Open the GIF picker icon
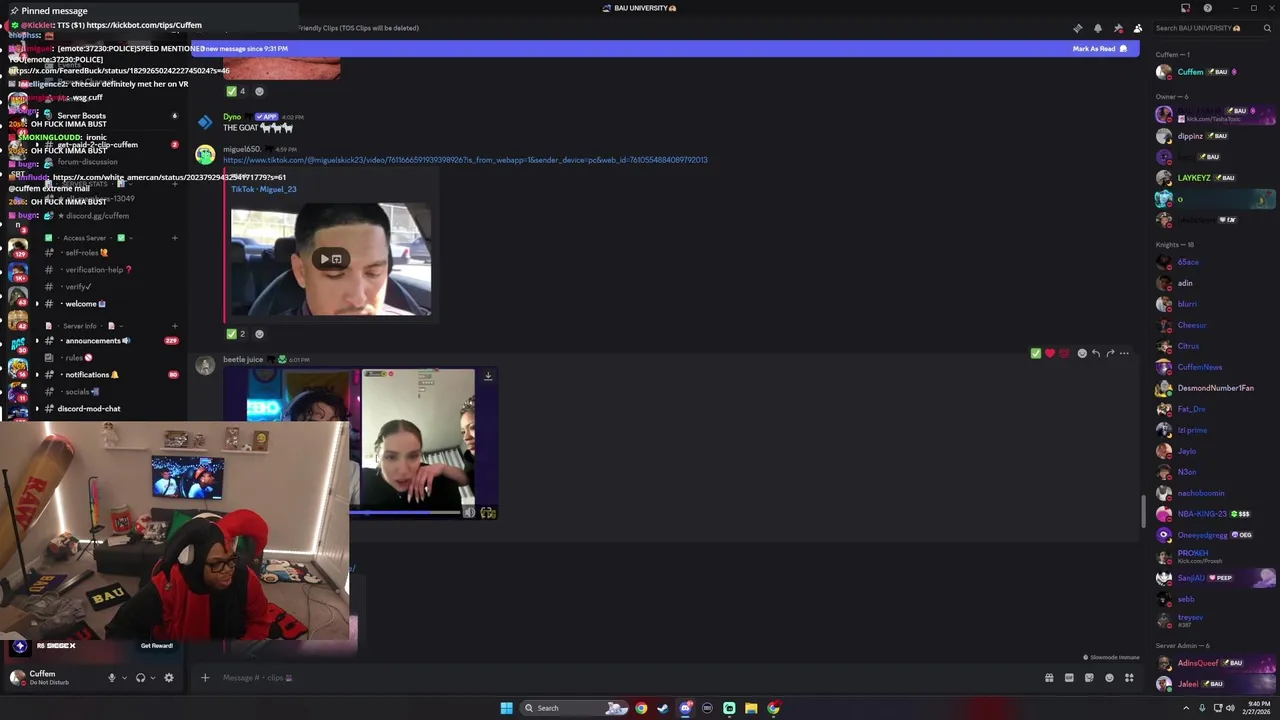 click(1069, 678)
